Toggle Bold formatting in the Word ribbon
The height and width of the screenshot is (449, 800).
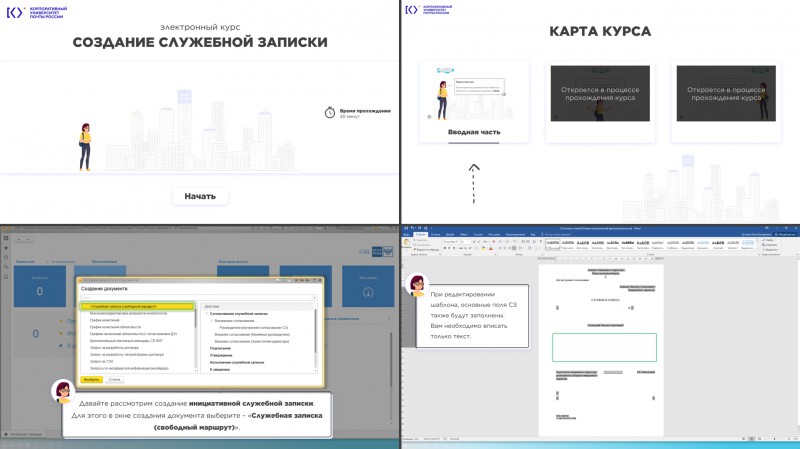click(x=445, y=248)
